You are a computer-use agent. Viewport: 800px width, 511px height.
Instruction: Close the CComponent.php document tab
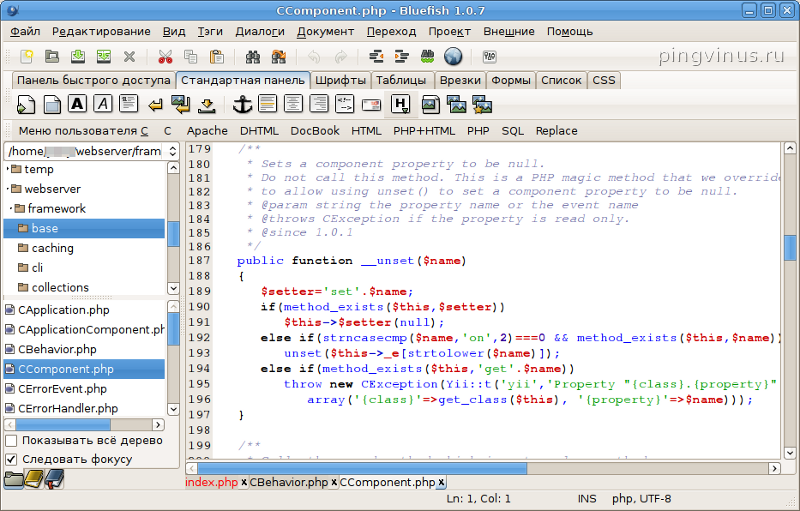441,482
